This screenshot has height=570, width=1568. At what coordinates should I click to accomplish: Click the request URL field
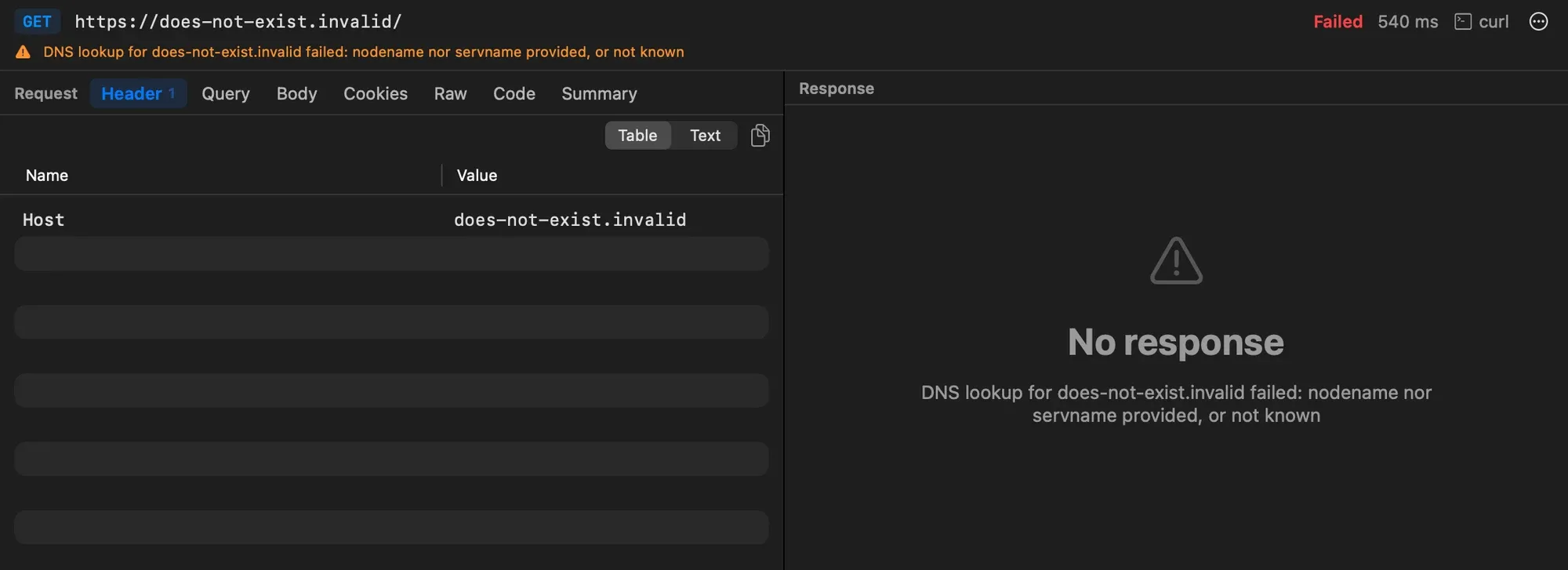point(238,22)
